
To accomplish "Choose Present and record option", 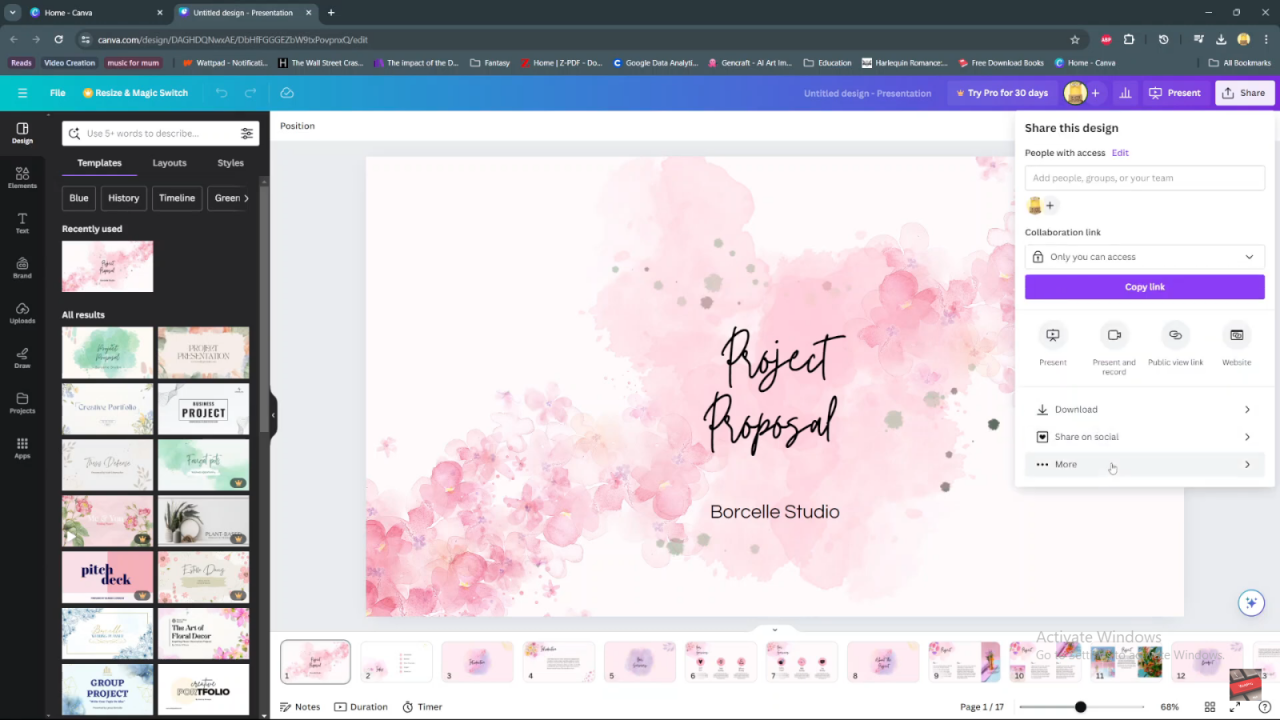I will (x=1114, y=335).
